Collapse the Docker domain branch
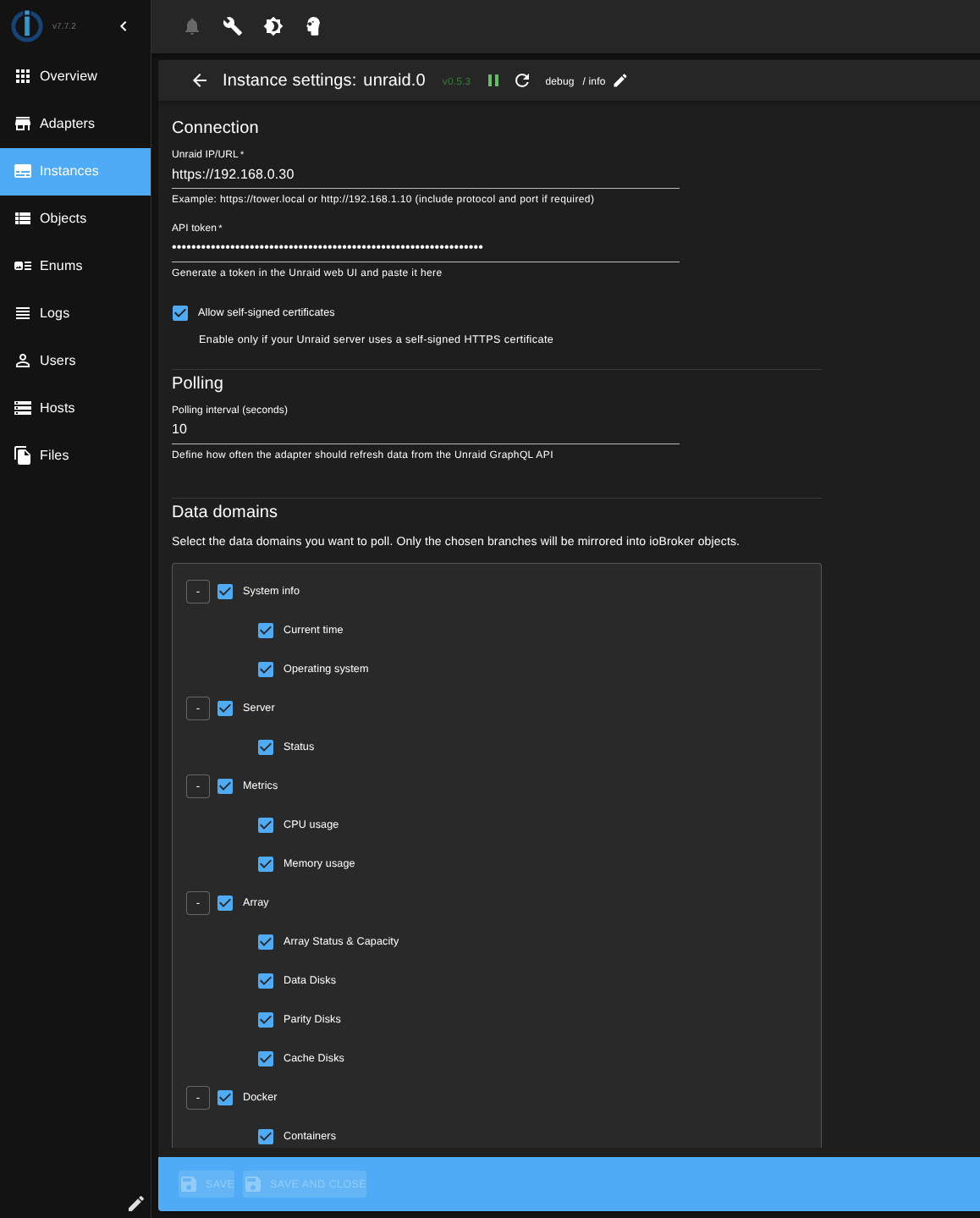Image resolution: width=980 pixels, height=1218 pixels. 198,1098
